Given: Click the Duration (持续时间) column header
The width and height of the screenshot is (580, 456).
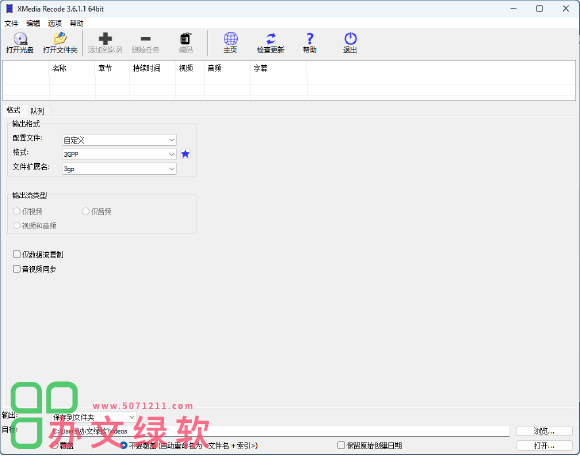Looking at the screenshot, I should (152, 68).
